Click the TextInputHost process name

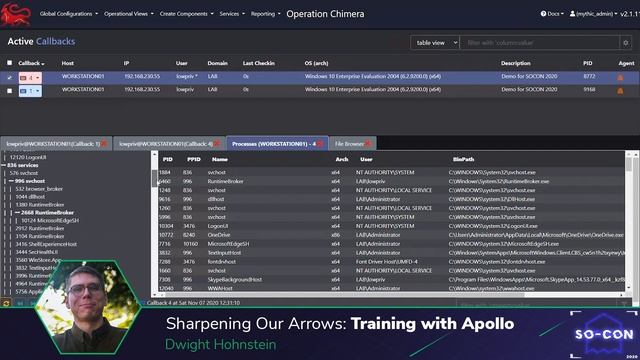pyautogui.click(x=224, y=253)
